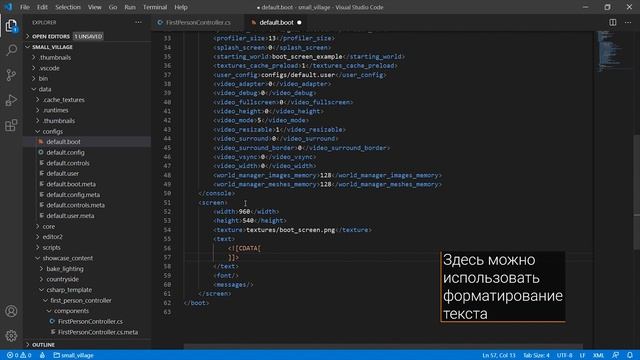Change the UTF-8 encoding setting

click(x=564, y=355)
